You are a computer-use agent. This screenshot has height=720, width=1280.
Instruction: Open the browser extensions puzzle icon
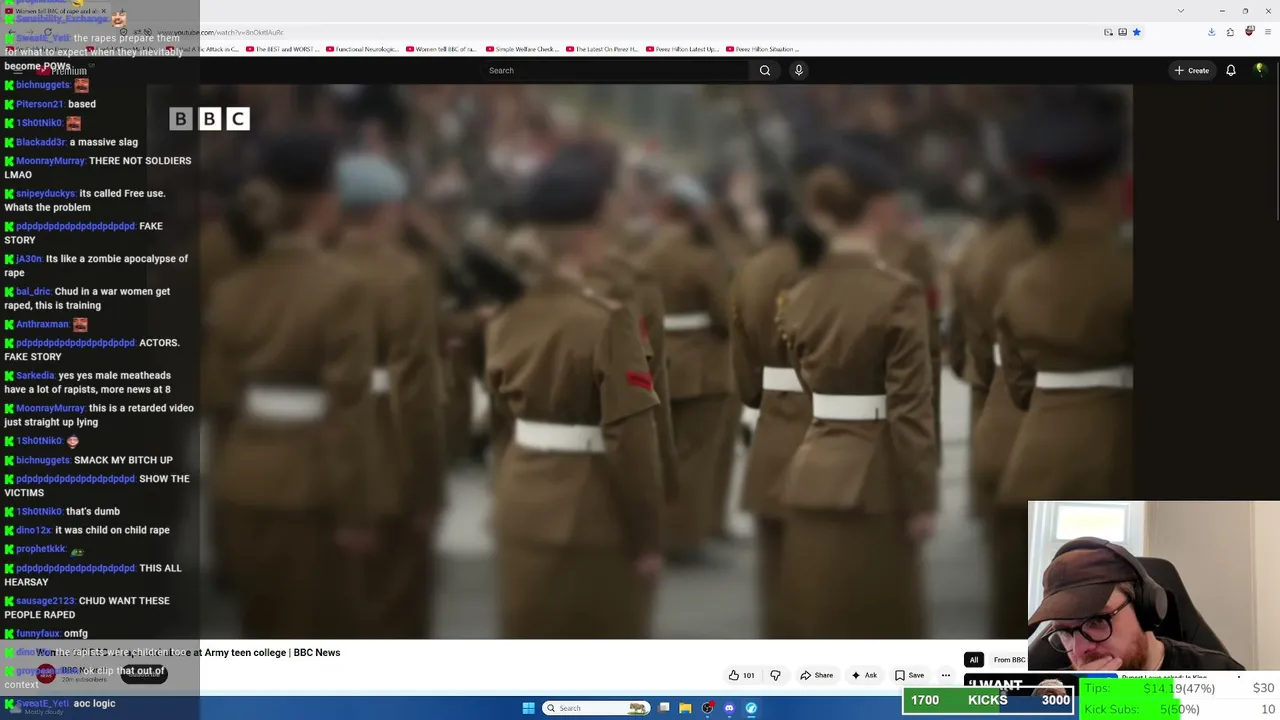[1230, 32]
